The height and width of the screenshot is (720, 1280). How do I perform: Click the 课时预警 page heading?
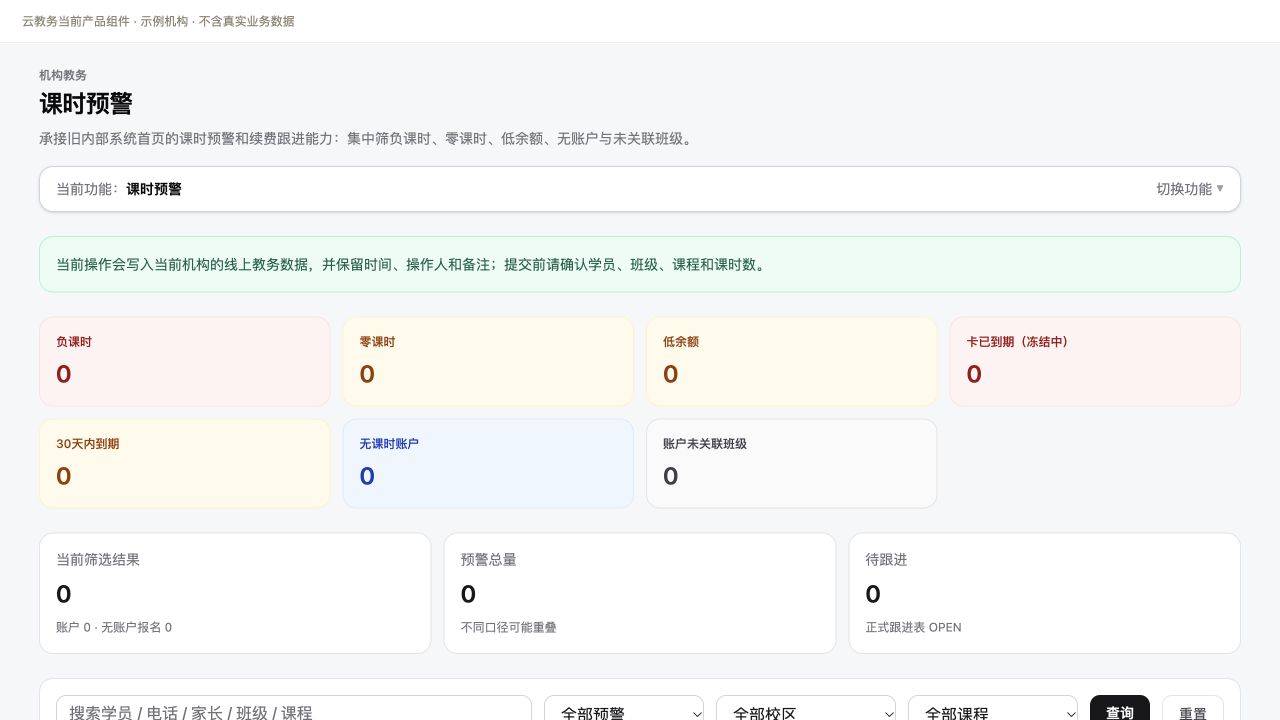(86, 103)
